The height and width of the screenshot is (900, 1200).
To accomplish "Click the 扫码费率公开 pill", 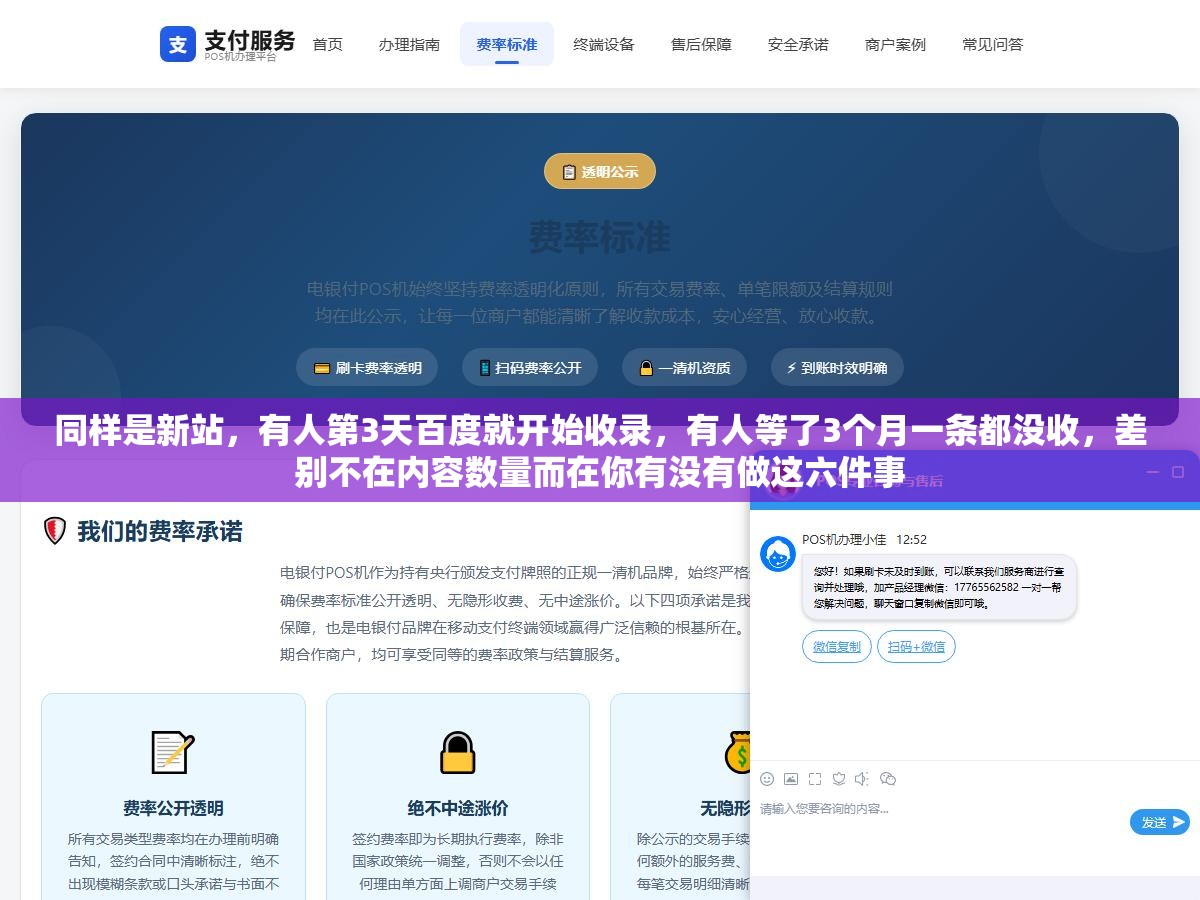I will click(529, 367).
